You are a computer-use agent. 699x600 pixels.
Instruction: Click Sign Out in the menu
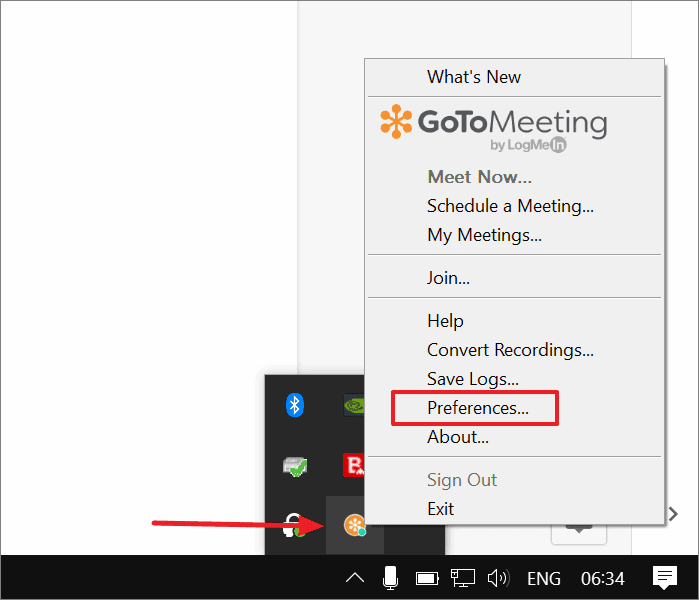(x=514, y=480)
